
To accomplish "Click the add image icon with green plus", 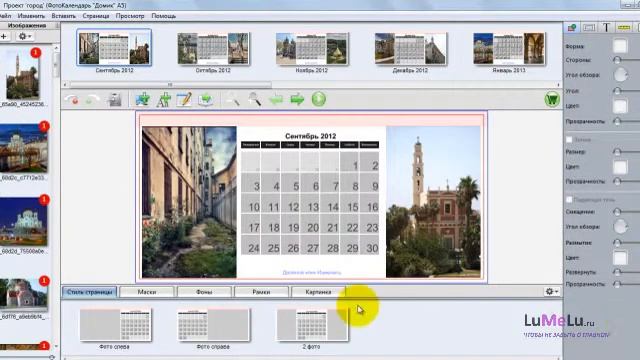I will [x=142, y=100].
